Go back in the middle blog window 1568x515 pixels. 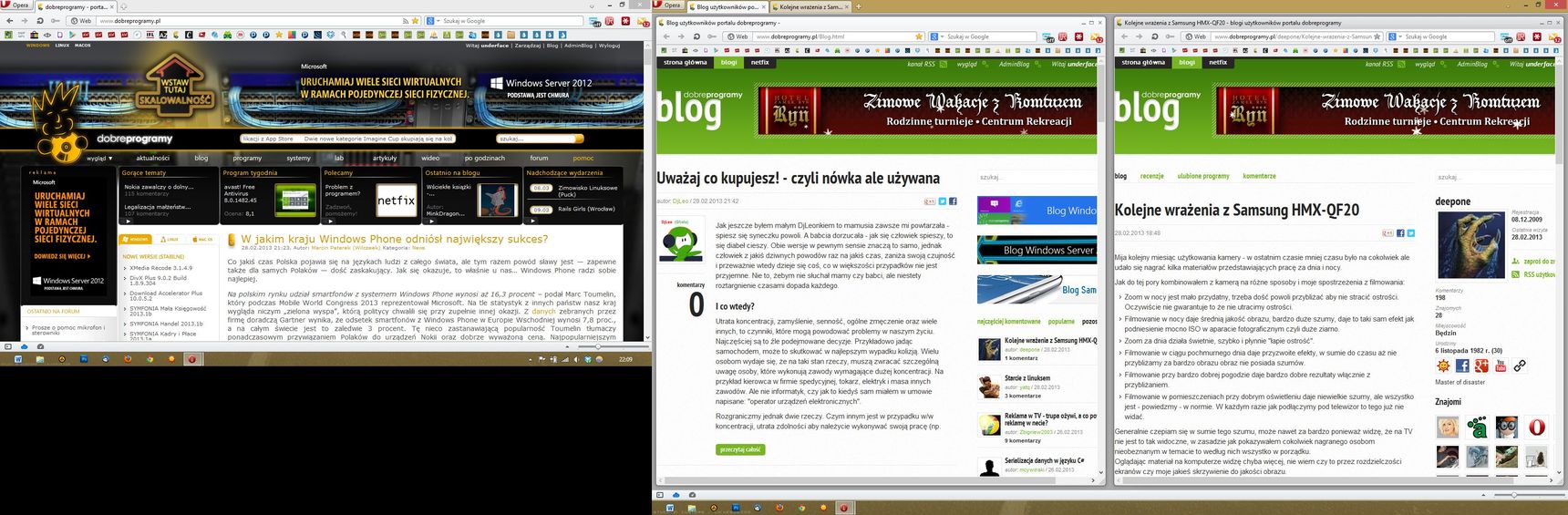click(x=667, y=36)
